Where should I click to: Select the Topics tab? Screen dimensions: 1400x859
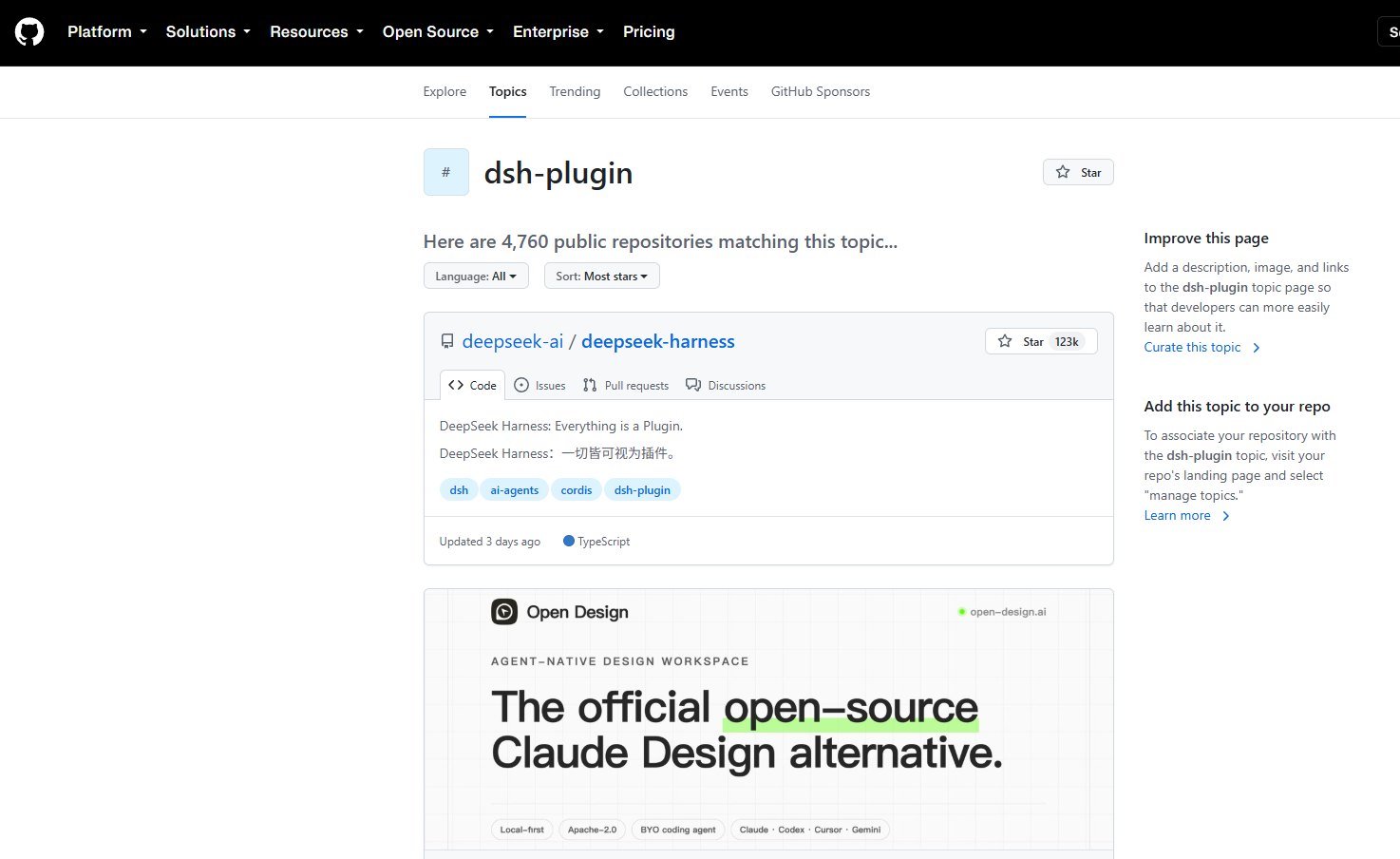tap(507, 91)
